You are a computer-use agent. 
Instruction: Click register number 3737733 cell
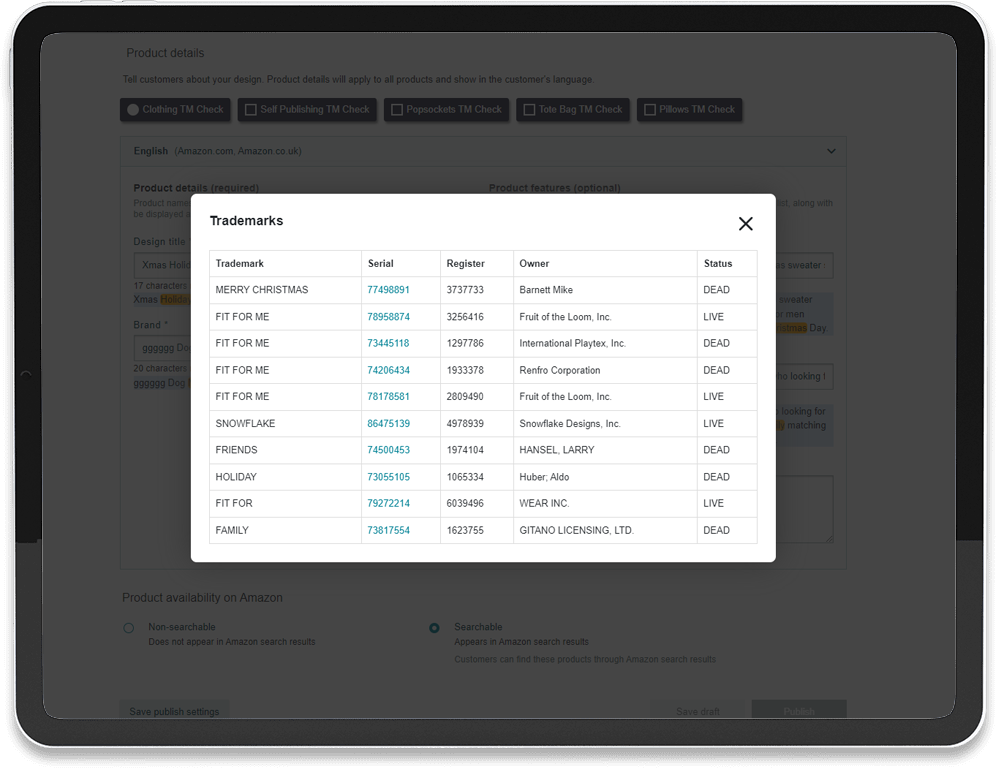(477, 290)
